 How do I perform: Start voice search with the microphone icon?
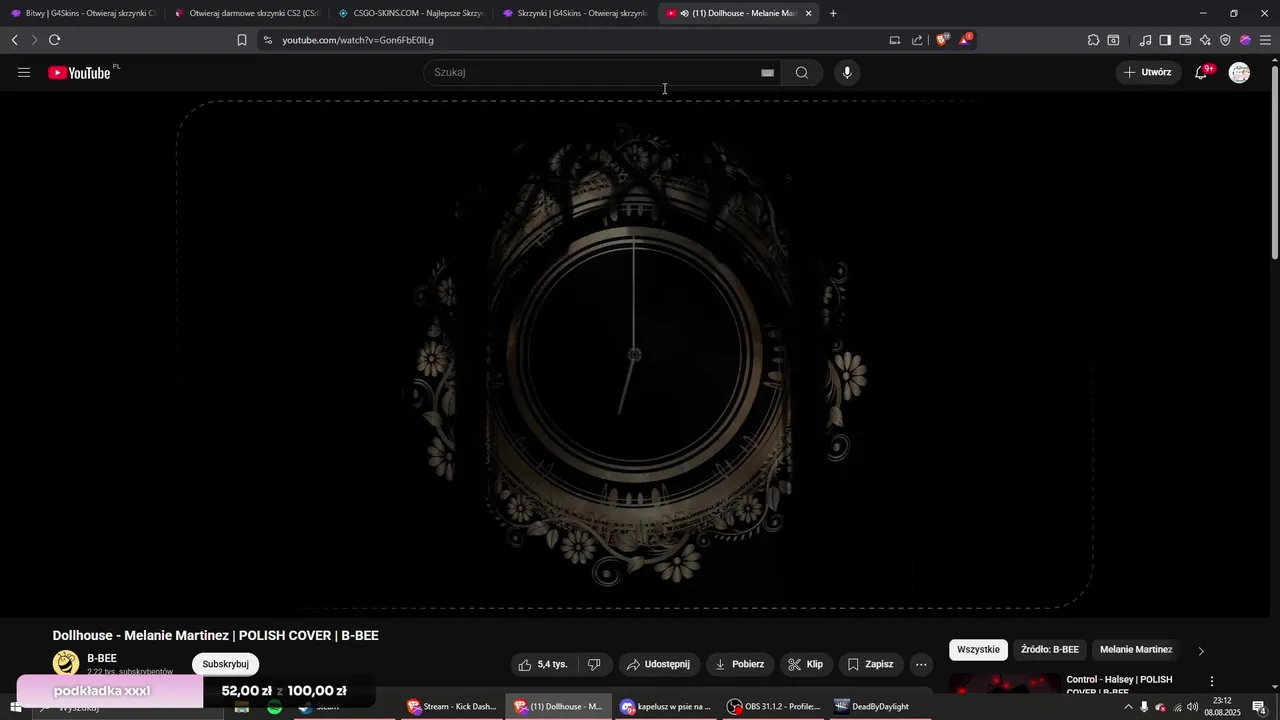[847, 72]
